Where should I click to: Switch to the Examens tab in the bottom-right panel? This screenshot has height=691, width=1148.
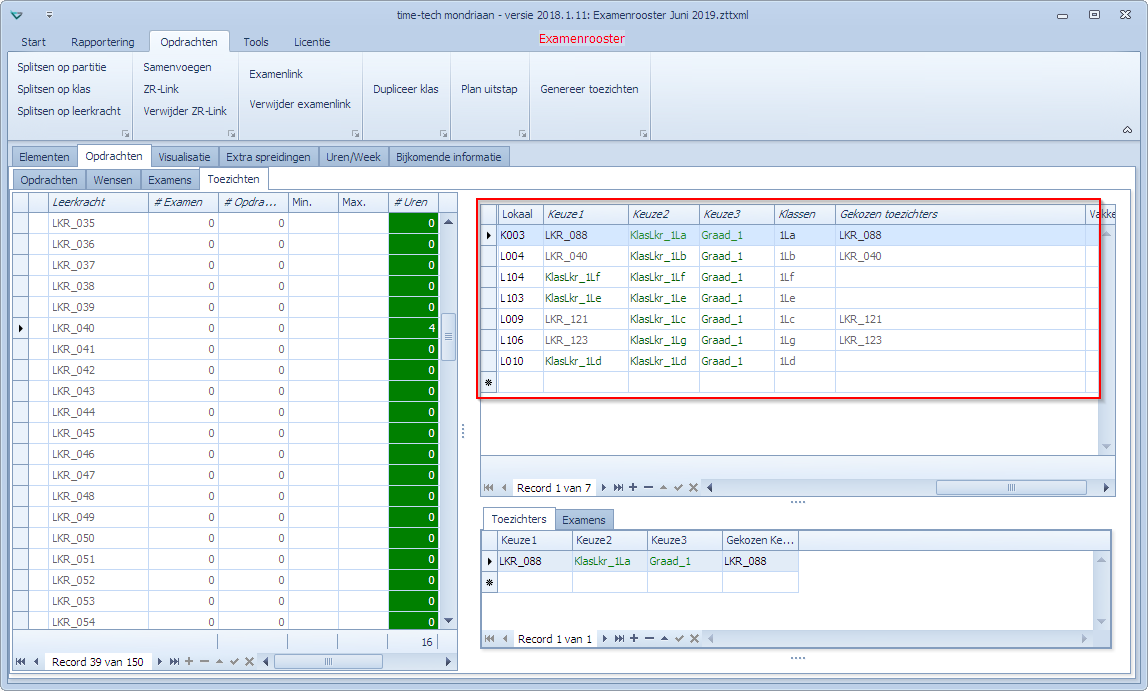click(584, 520)
